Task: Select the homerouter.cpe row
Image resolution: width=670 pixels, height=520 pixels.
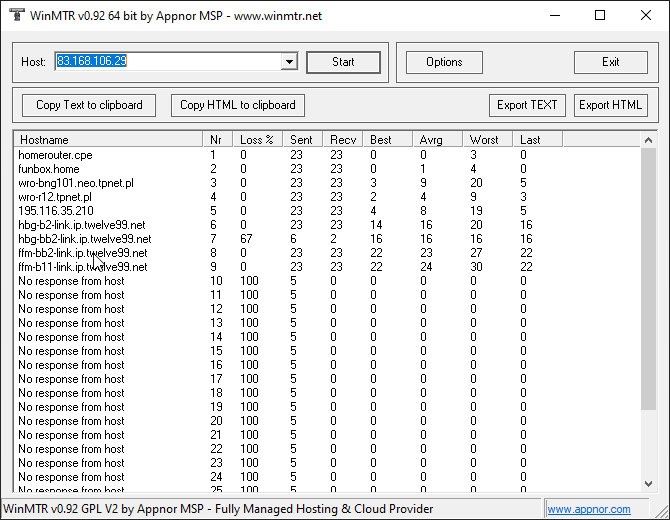Action: (56, 155)
